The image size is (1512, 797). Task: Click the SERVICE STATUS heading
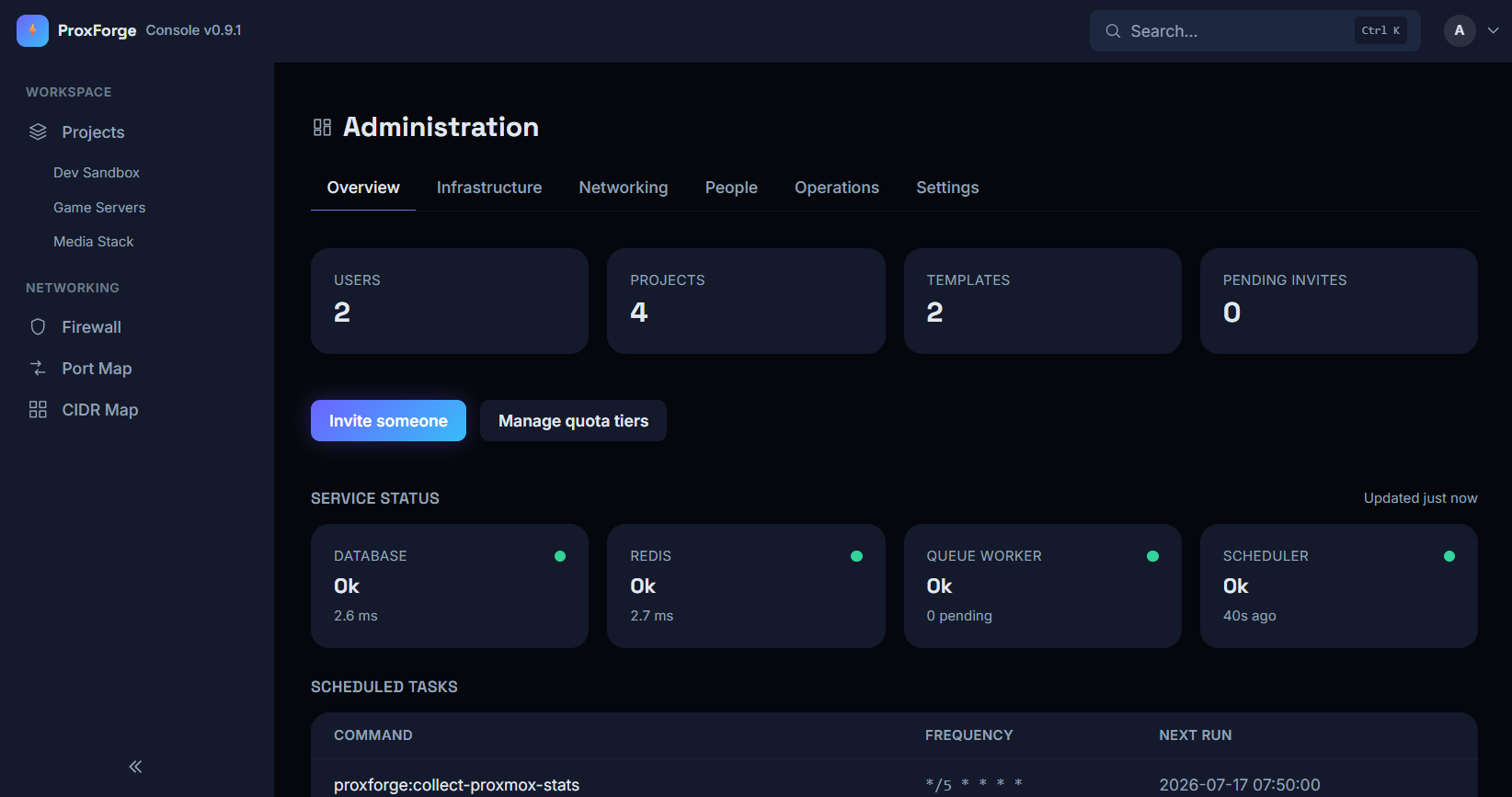[375, 498]
